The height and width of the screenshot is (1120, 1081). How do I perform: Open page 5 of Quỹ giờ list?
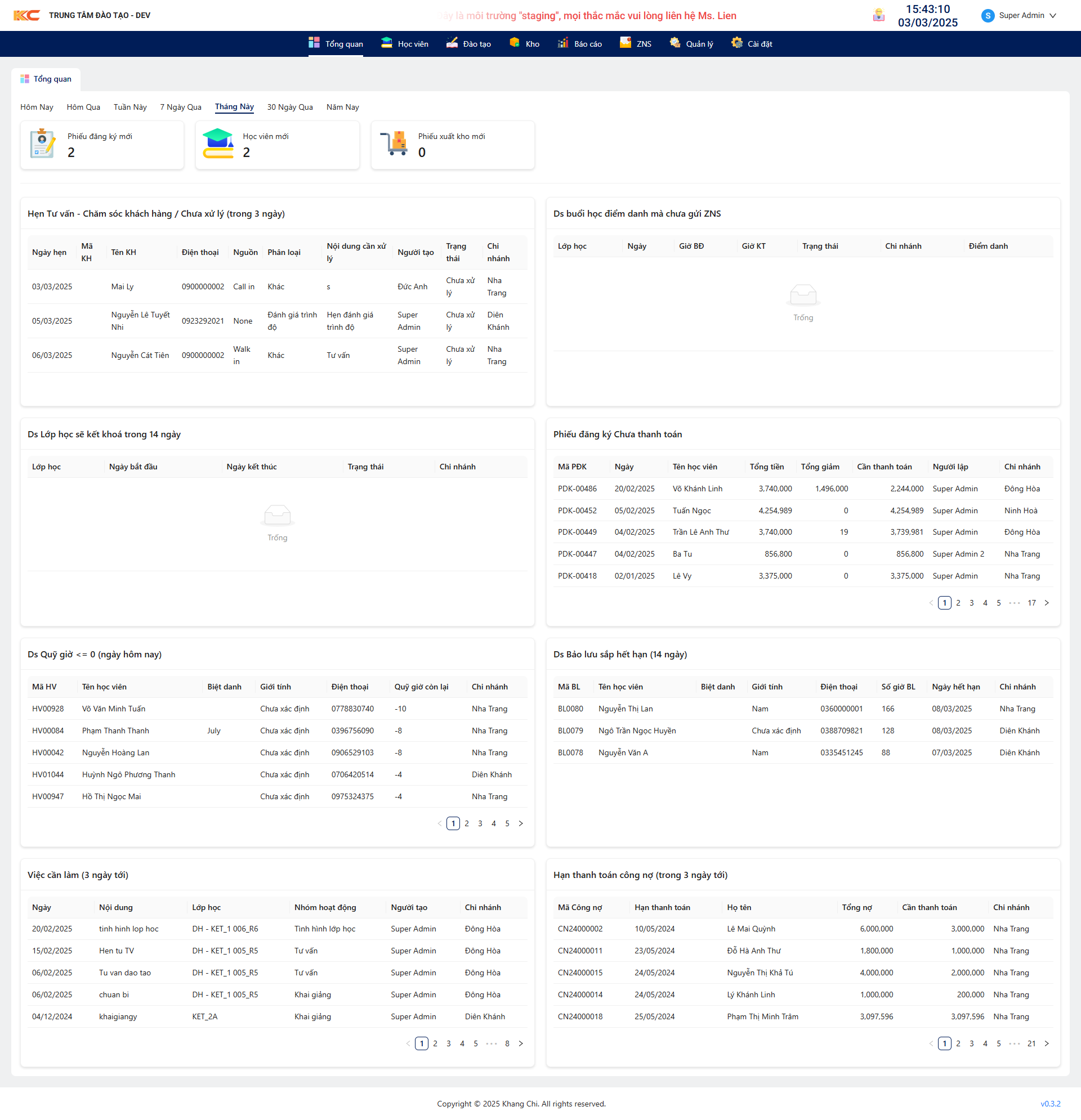coord(507,823)
